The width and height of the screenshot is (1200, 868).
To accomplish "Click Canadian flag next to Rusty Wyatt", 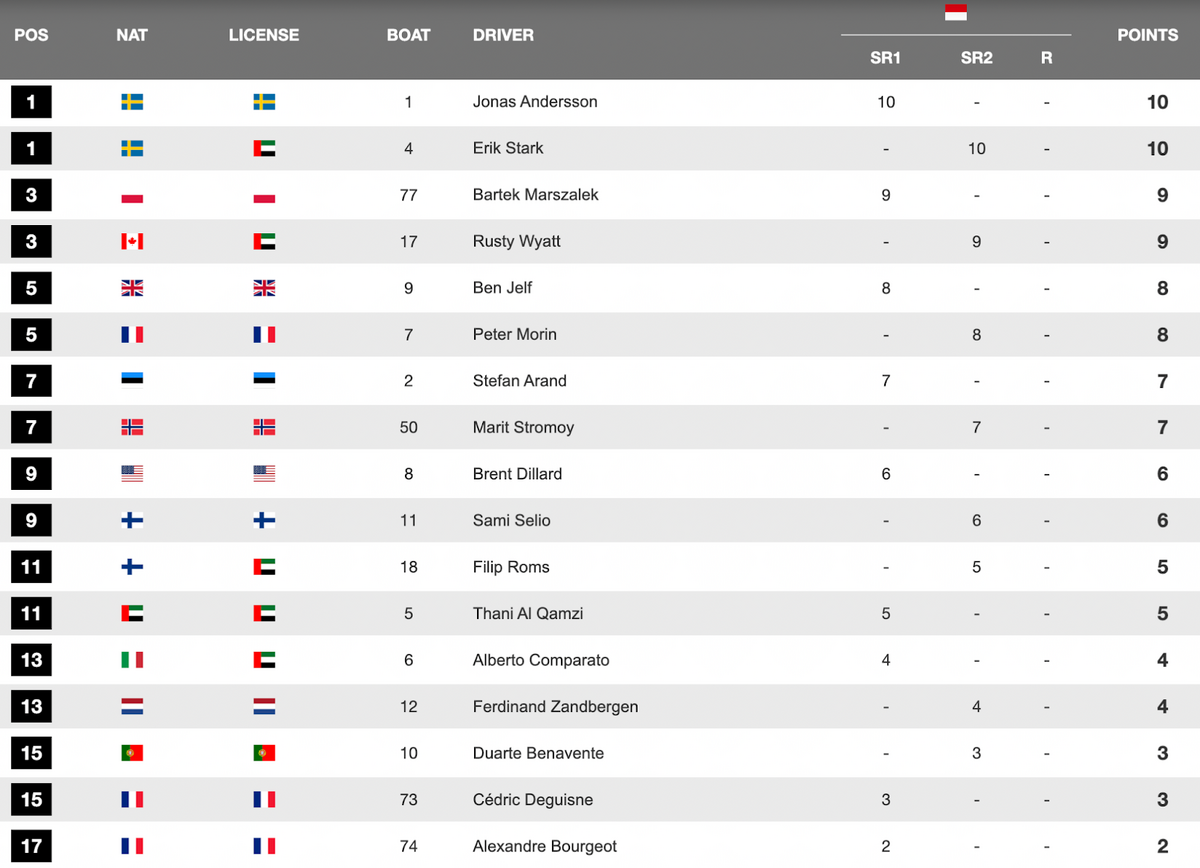I will [x=132, y=241].
